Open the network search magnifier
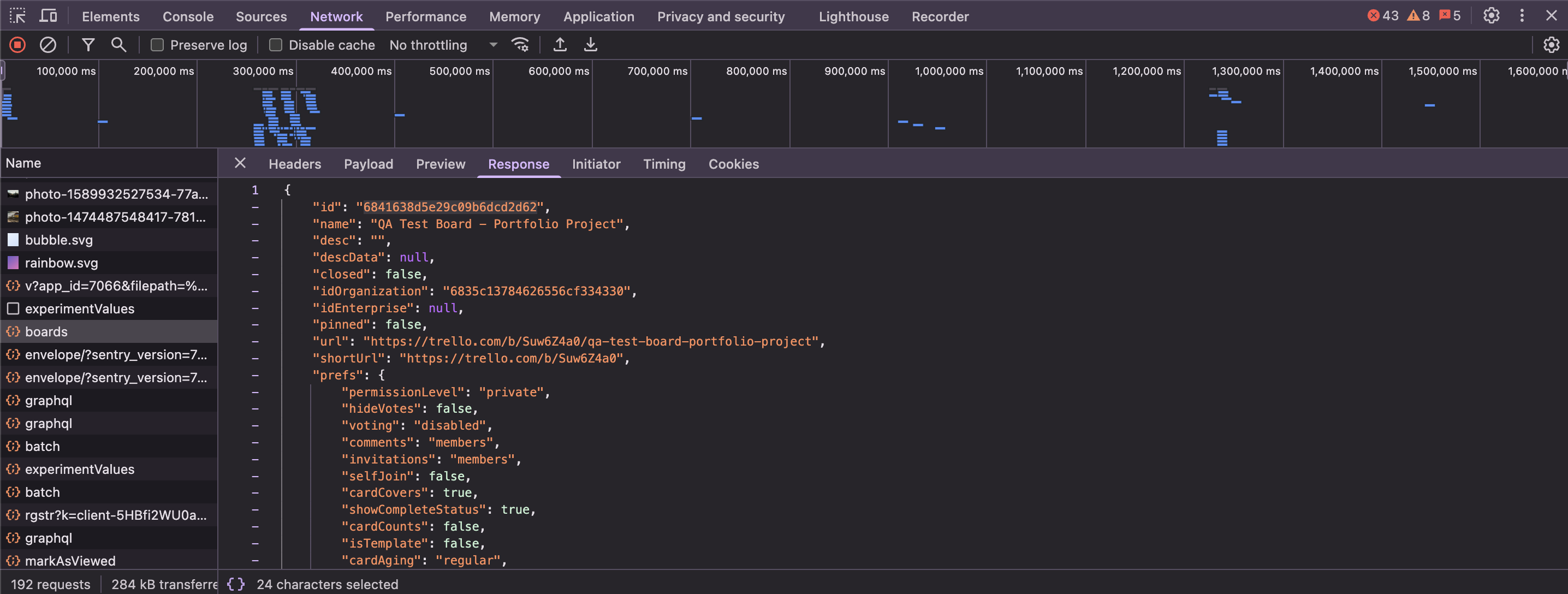The image size is (1568, 594). (118, 44)
